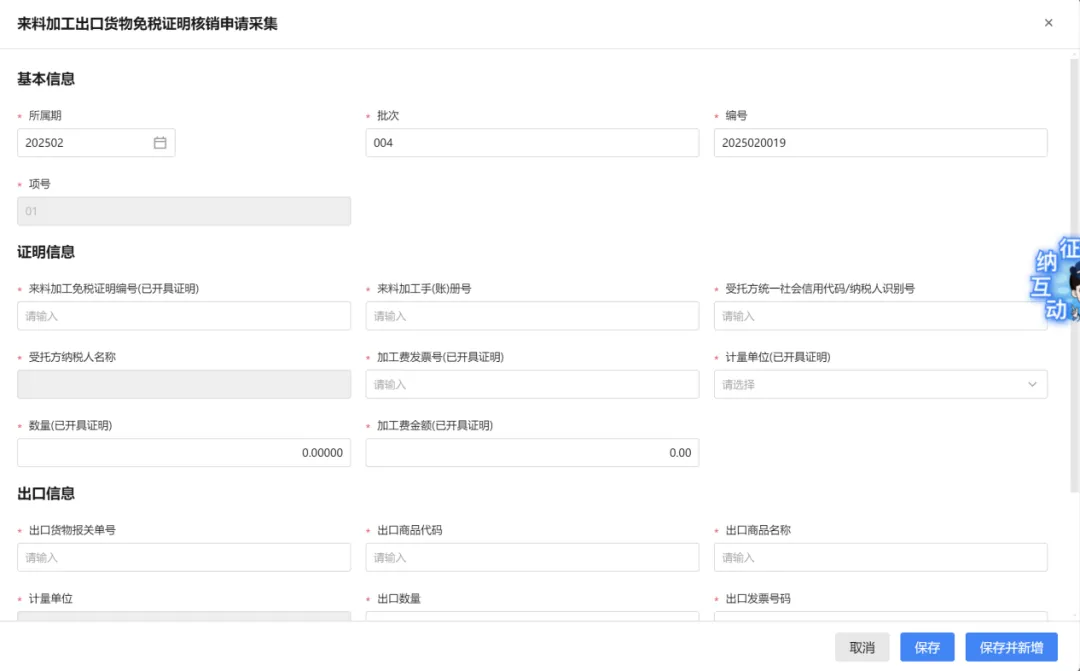Click the 加工费金额(已开具证明) amount field
This screenshot has height=671, width=1080.
pos(532,453)
